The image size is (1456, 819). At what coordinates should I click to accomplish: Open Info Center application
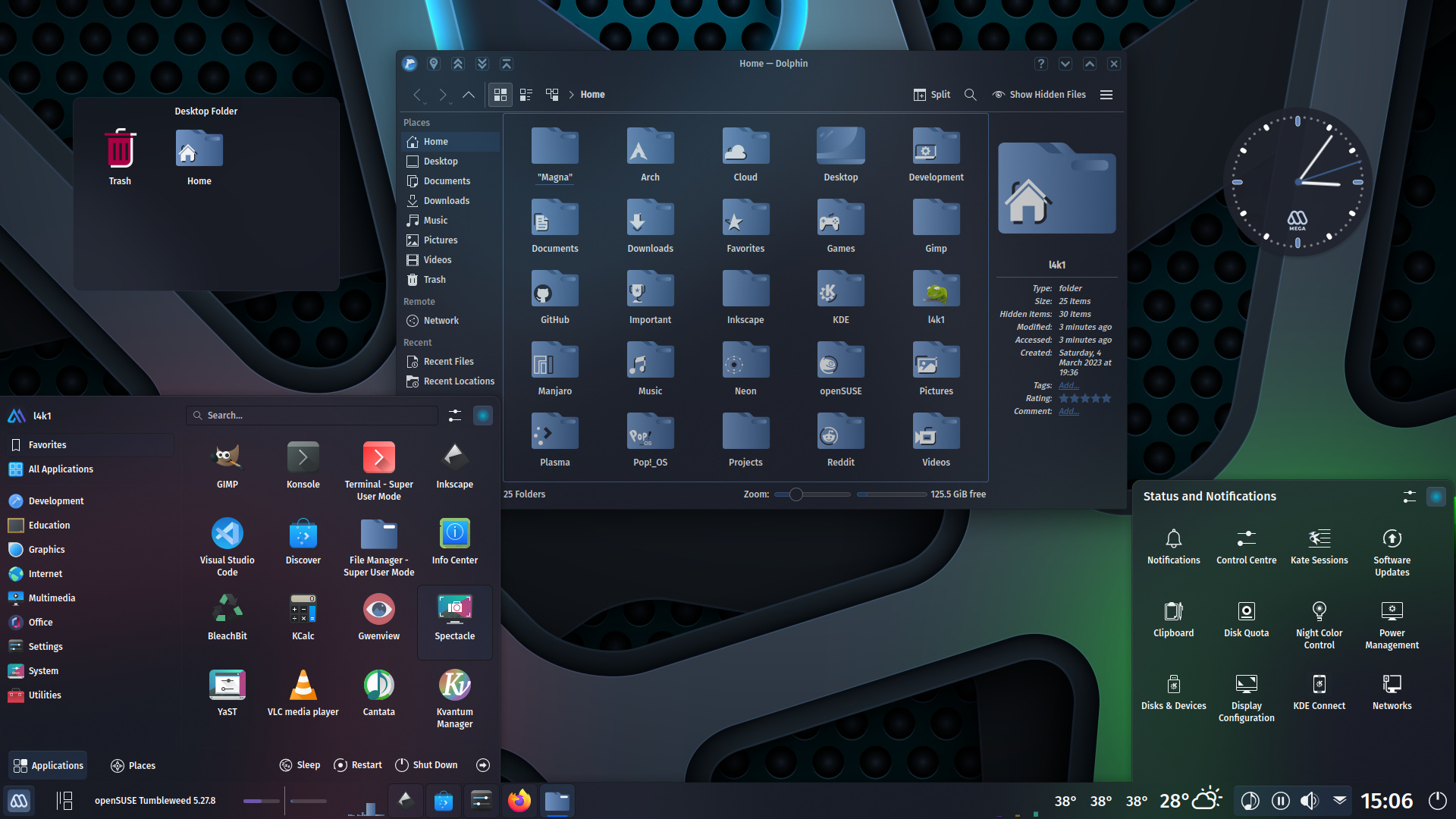(455, 541)
